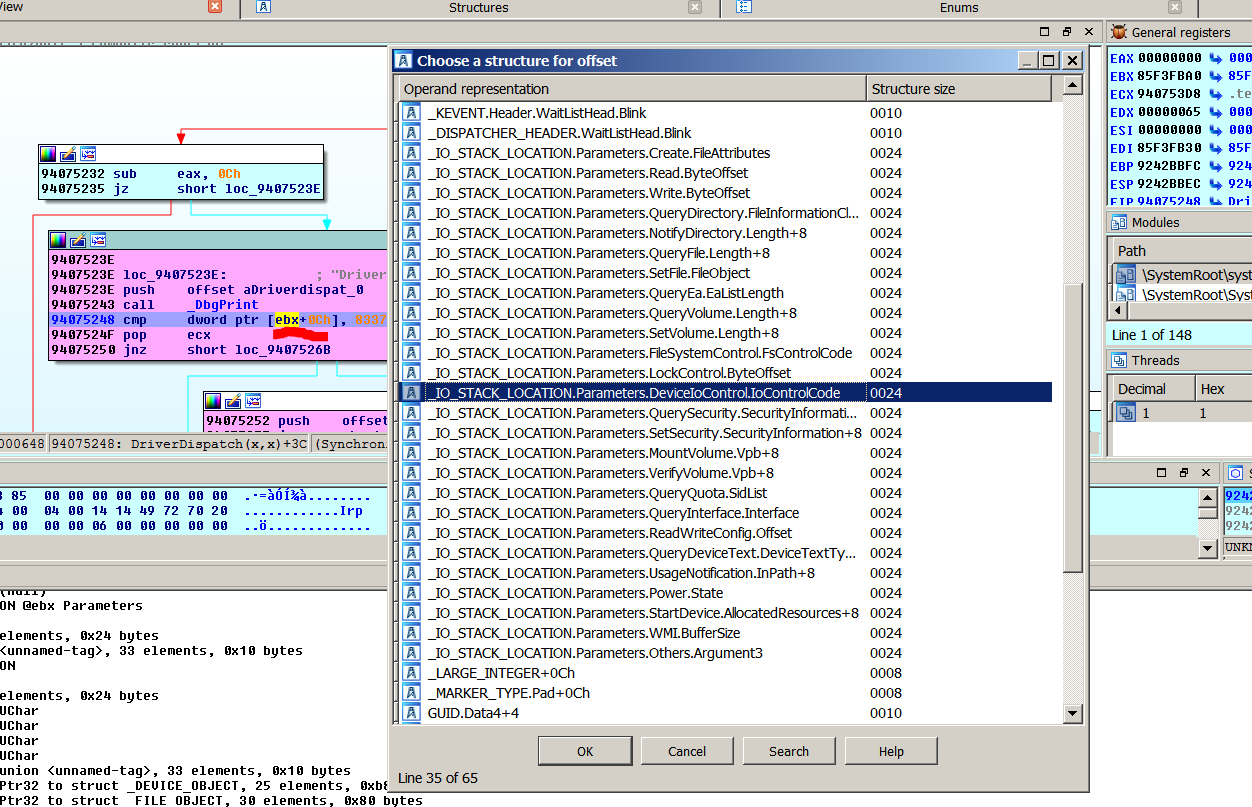
Task: Select the Parameters.DeviceIoControl.IoControlCode entry
Action: click(x=634, y=393)
